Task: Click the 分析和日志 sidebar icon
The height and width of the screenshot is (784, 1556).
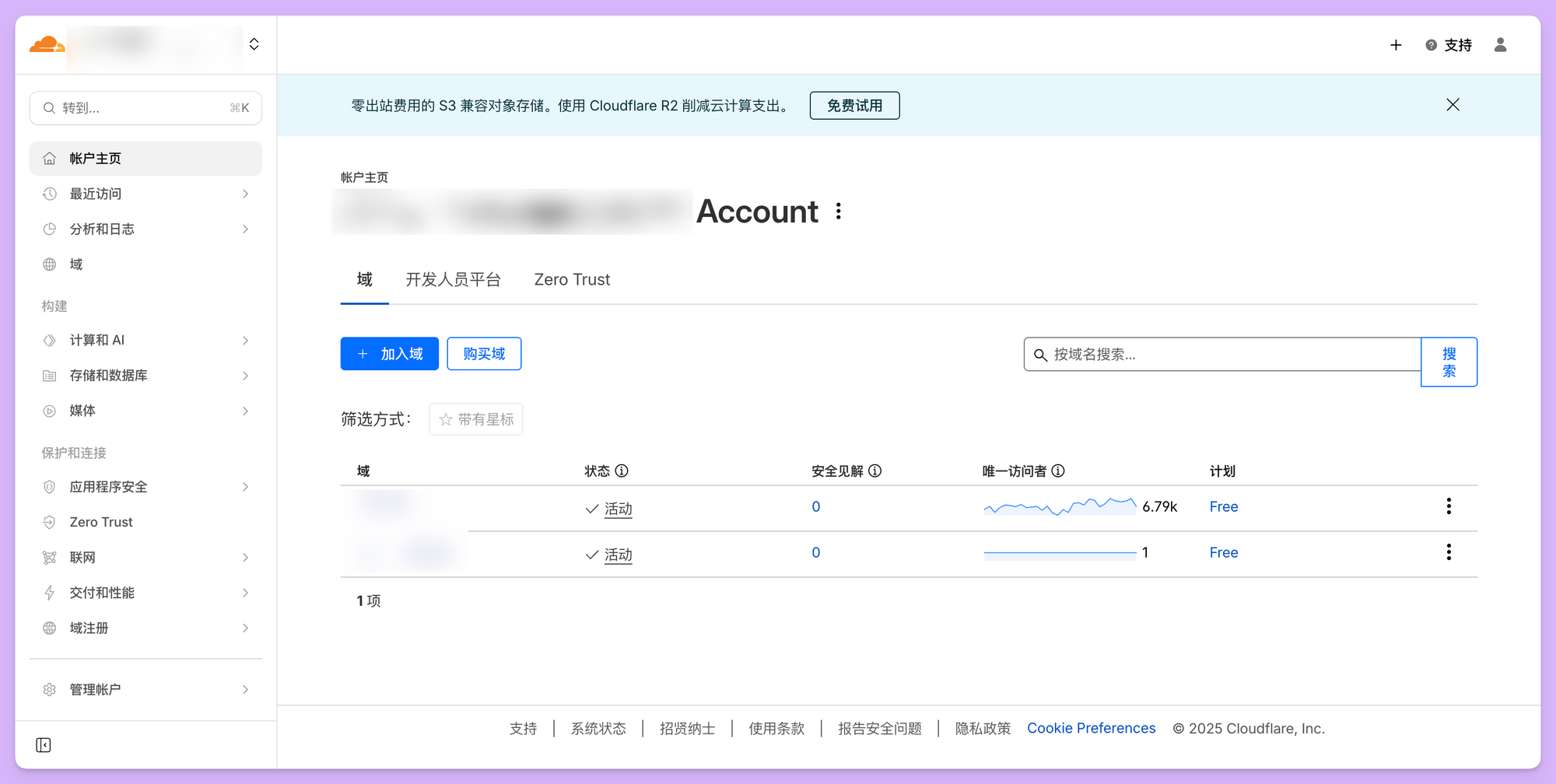Action: pyautogui.click(x=49, y=229)
